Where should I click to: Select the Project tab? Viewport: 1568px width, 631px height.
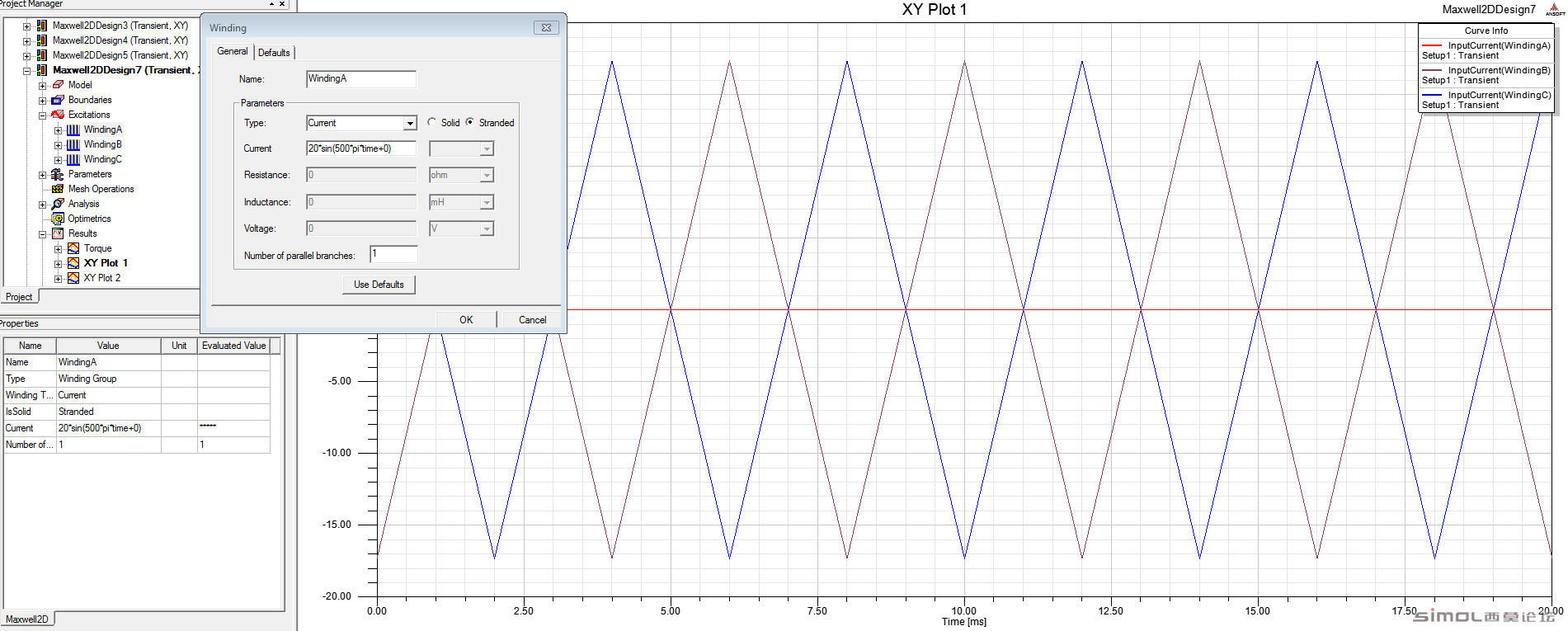coord(19,297)
